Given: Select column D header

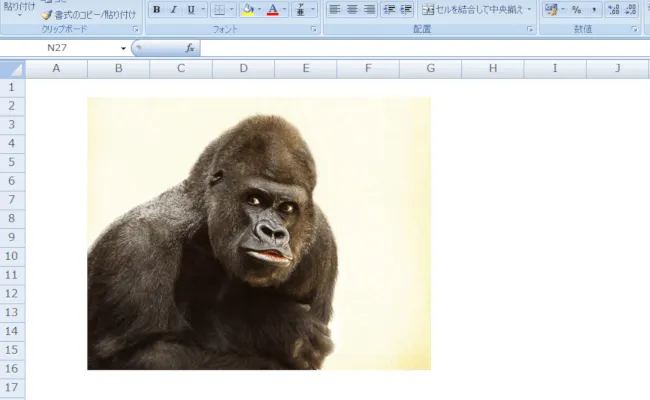Looking at the screenshot, I should [243, 68].
